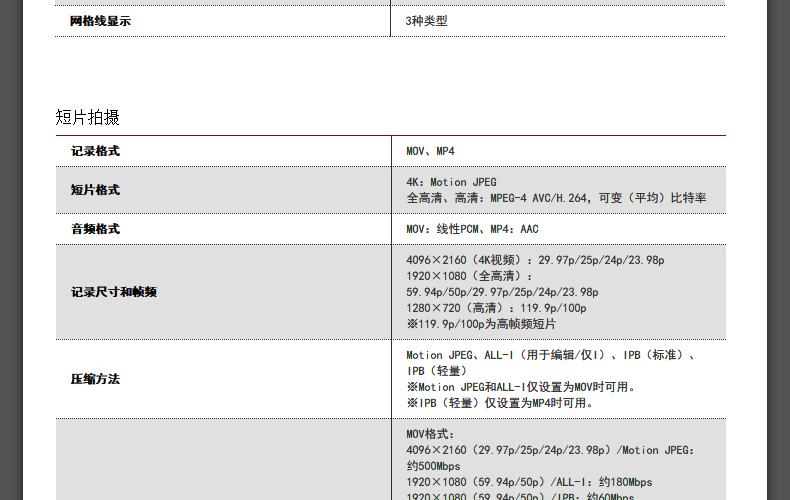Viewport: 790px width, 500px height.
Task: Select the '记录尺寸和帧频' row label
Action: coord(114,292)
